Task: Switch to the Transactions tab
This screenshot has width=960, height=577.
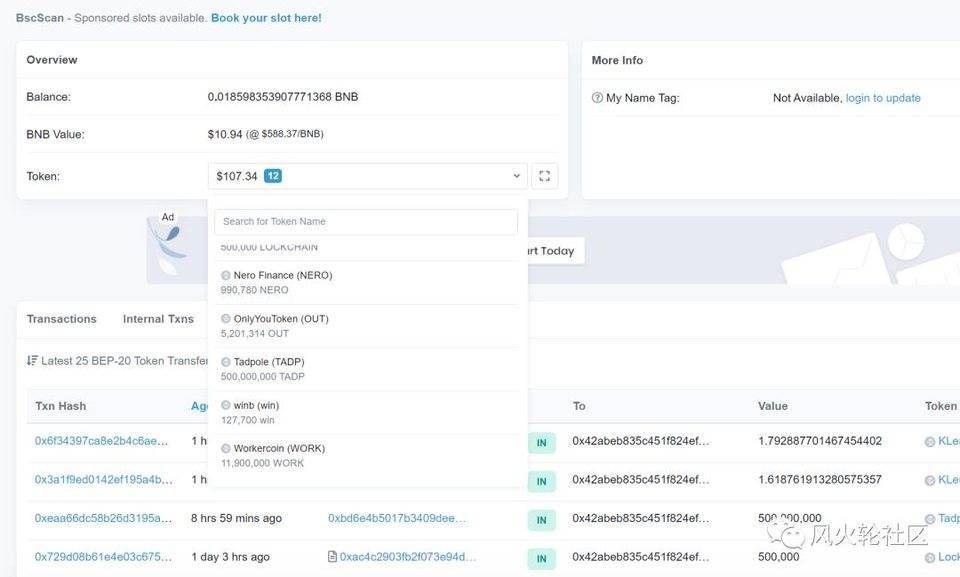Action: [x=62, y=319]
